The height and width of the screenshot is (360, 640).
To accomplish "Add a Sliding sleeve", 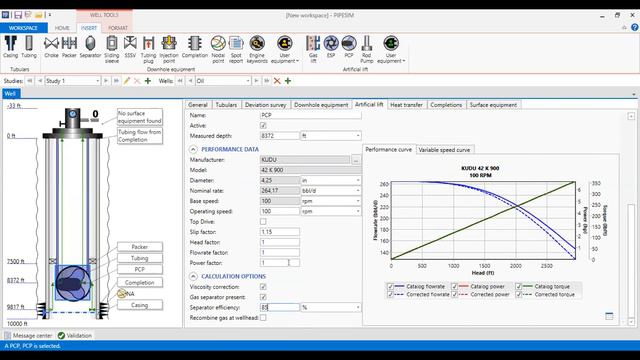I will pyautogui.click(x=112, y=50).
